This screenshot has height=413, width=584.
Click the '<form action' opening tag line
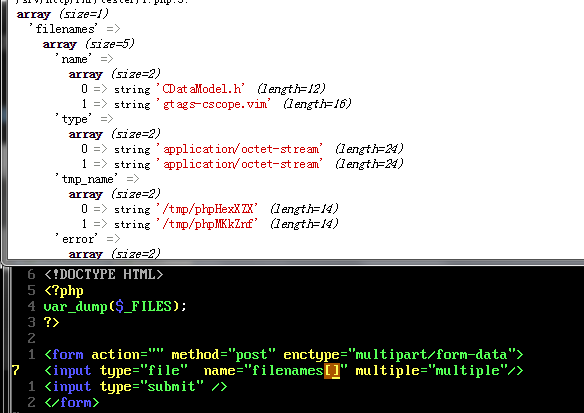283,354
